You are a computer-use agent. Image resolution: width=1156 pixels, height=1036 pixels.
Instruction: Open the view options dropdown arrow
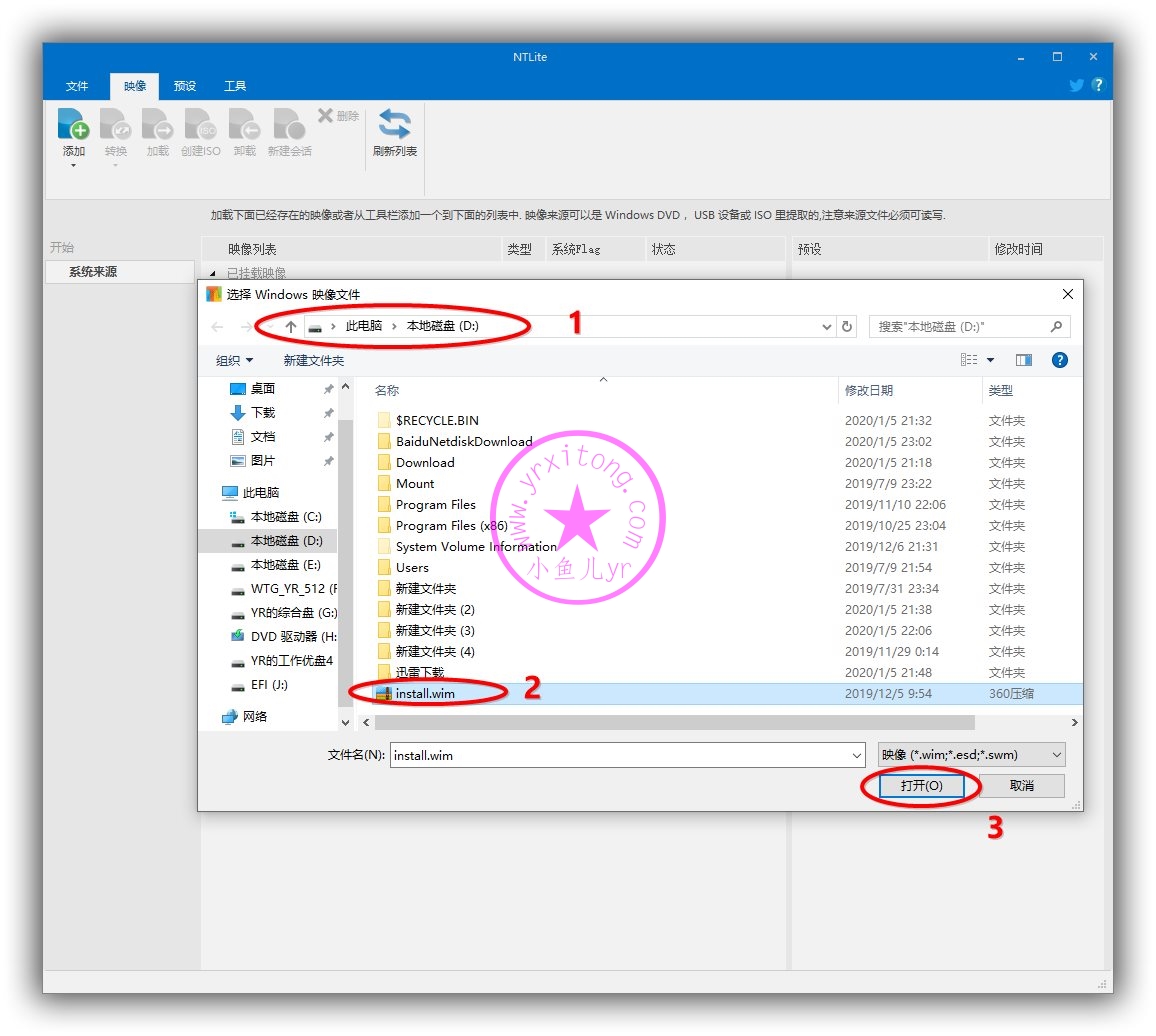point(990,360)
